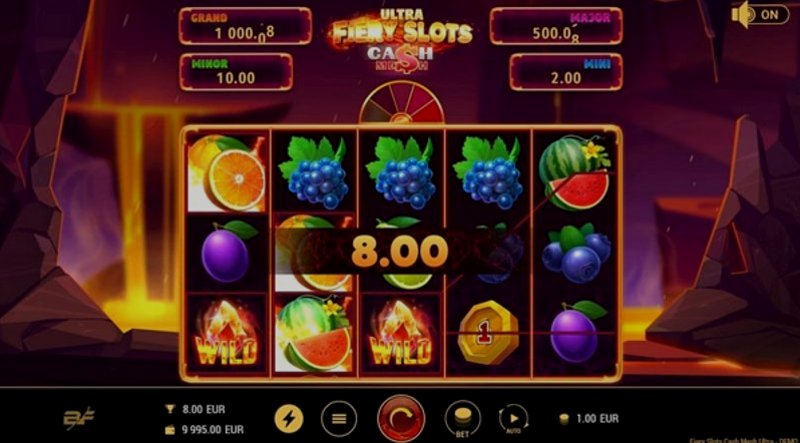Click the gold coin symbol numbered 1

(x=487, y=332)
